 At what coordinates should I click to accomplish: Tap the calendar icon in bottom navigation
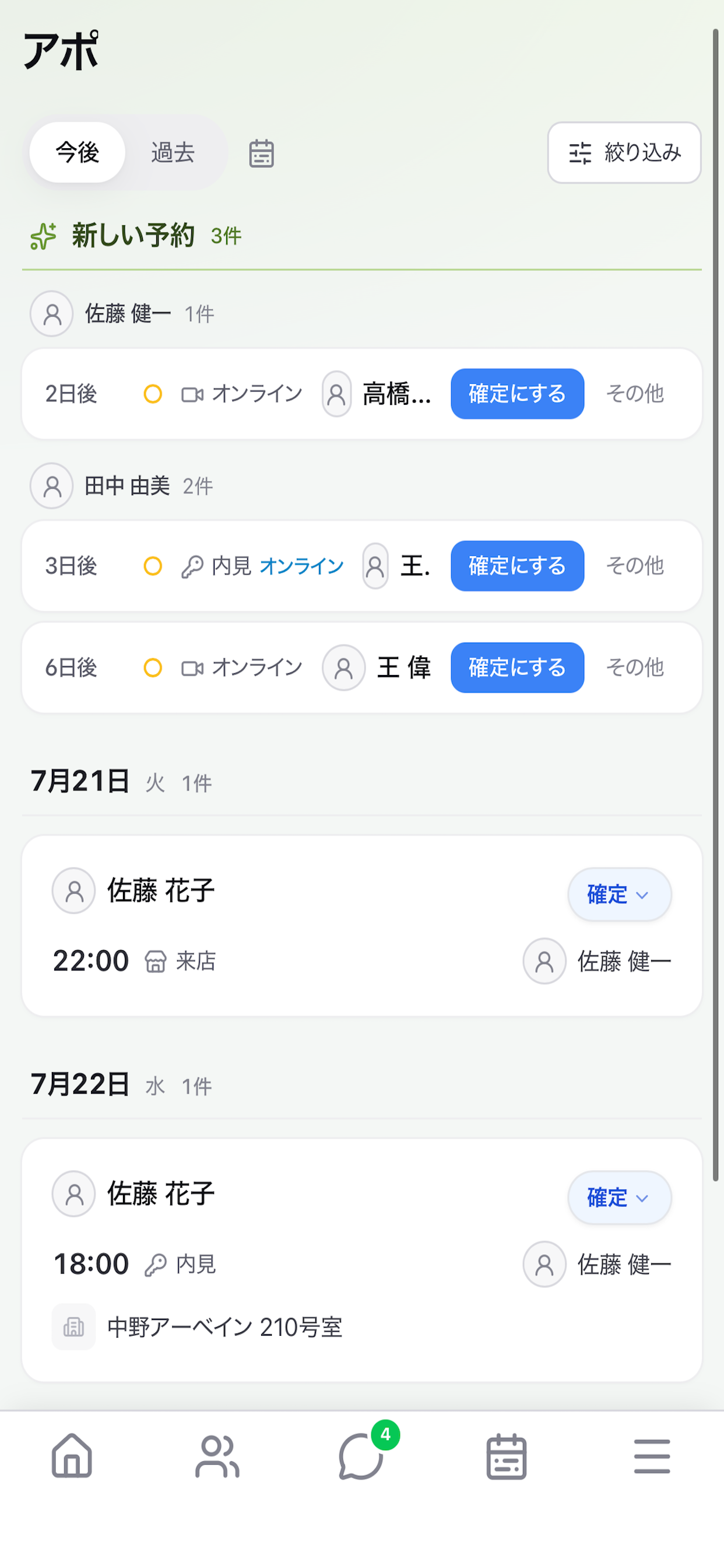click(506, 1455)
